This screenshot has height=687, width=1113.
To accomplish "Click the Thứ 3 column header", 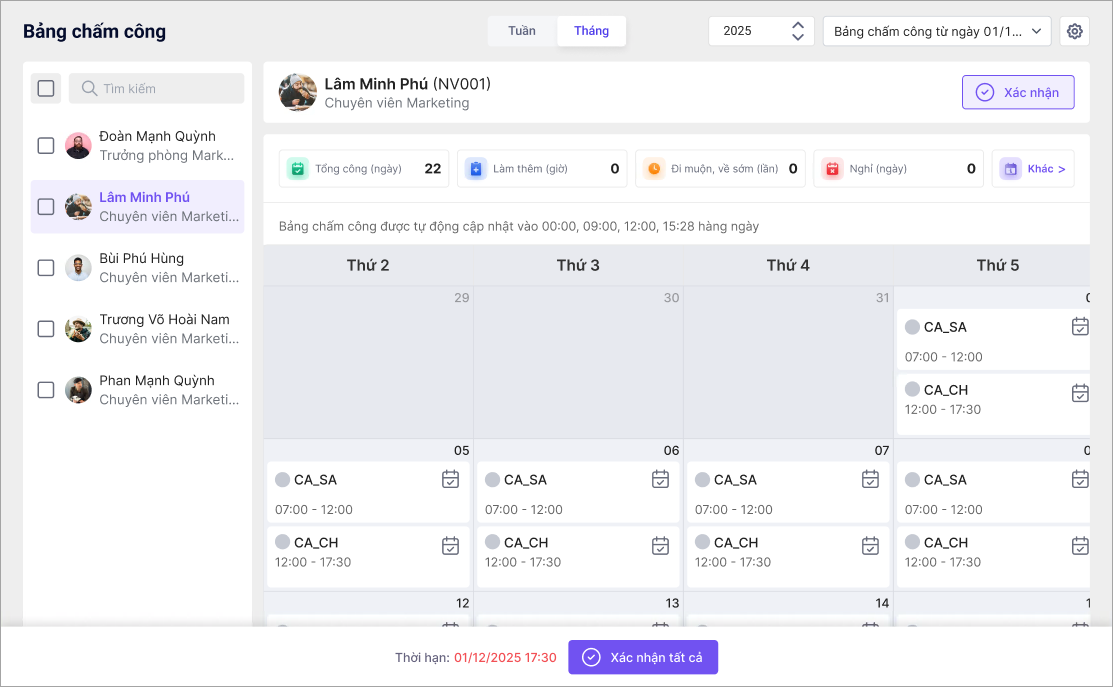I will 578,265.
